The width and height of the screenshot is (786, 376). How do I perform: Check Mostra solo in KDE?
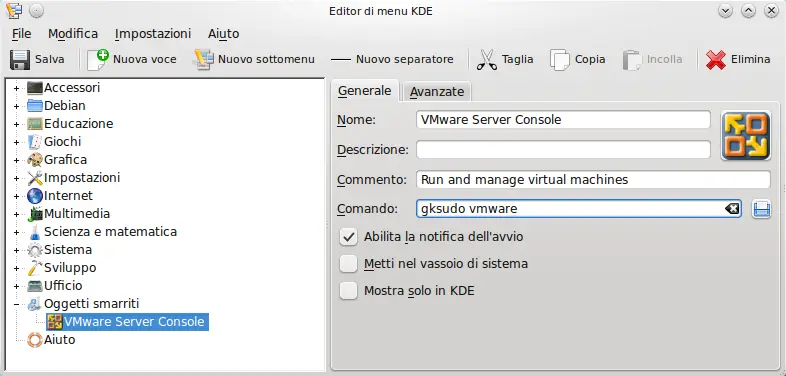[348, 290]
